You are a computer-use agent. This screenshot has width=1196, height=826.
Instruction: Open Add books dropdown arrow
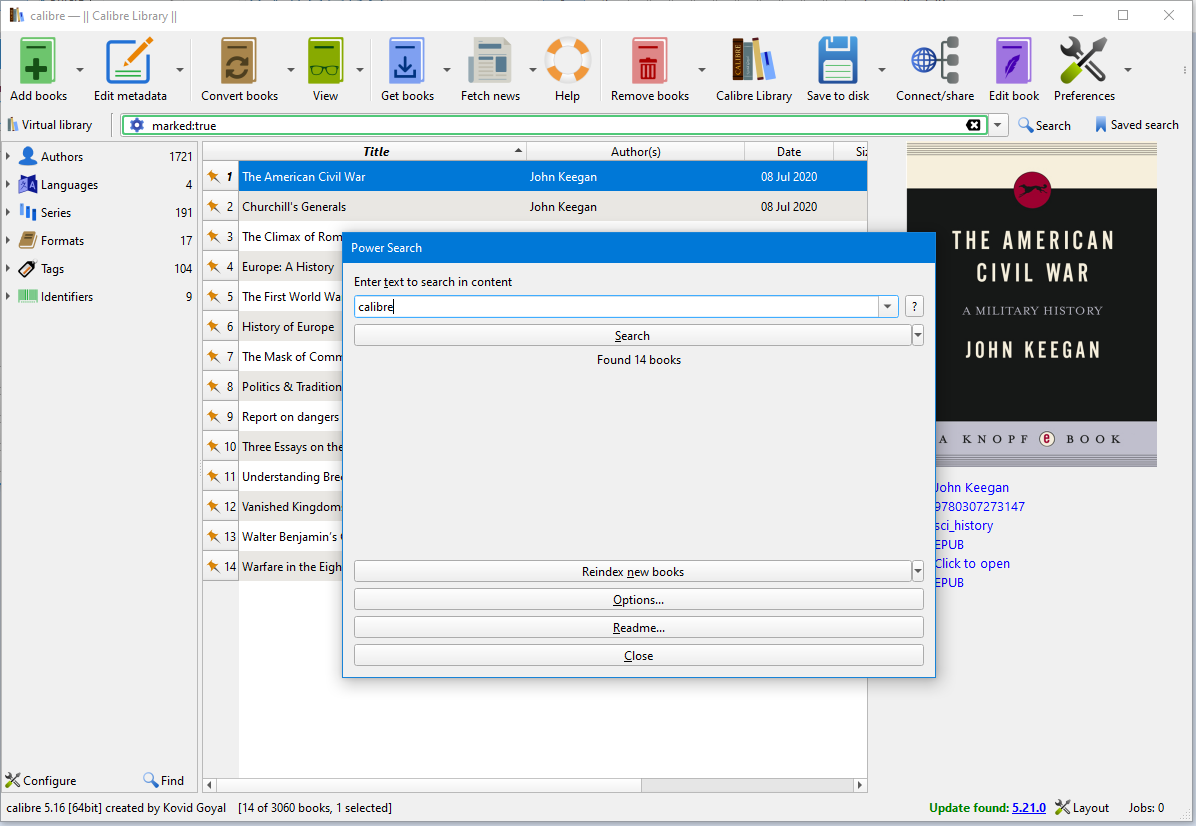click(x=79, y=69)
